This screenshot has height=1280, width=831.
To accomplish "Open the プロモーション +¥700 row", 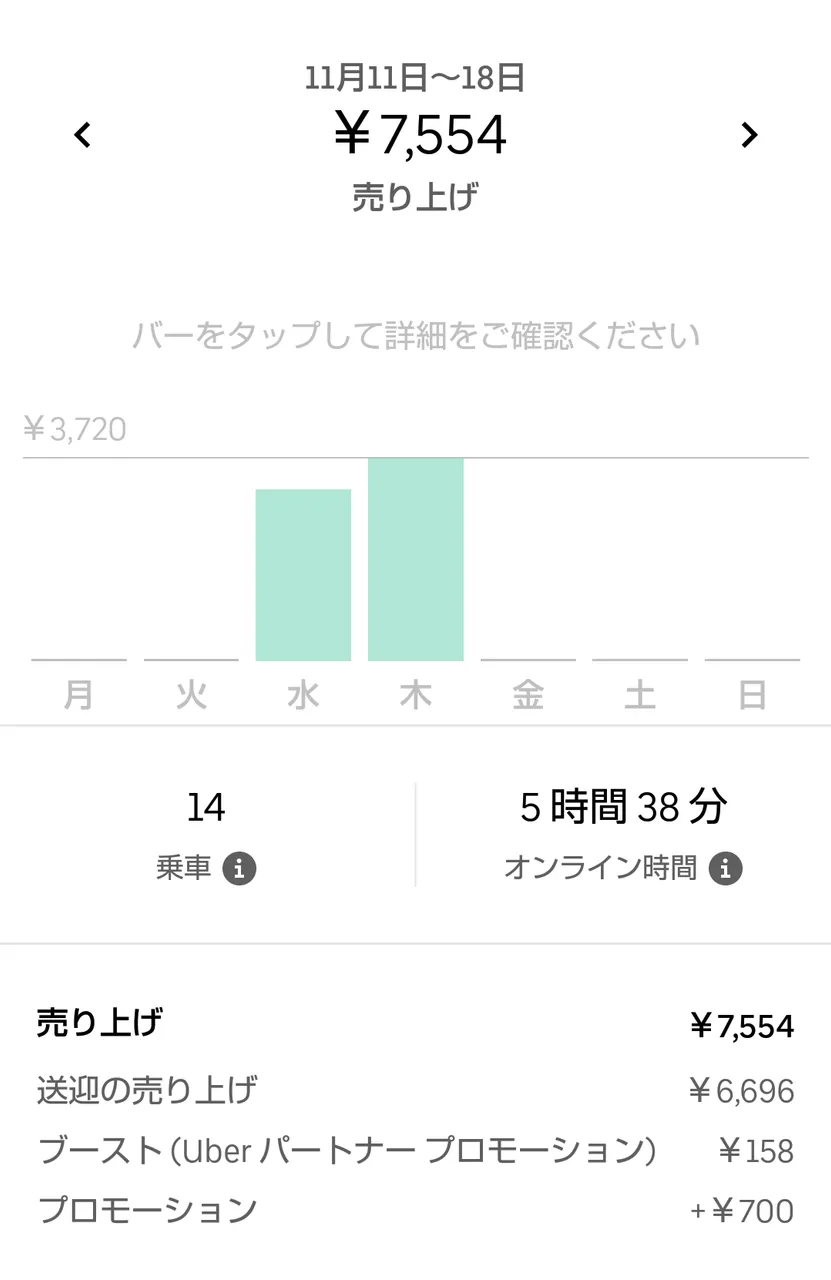I will pos(415,1210).
